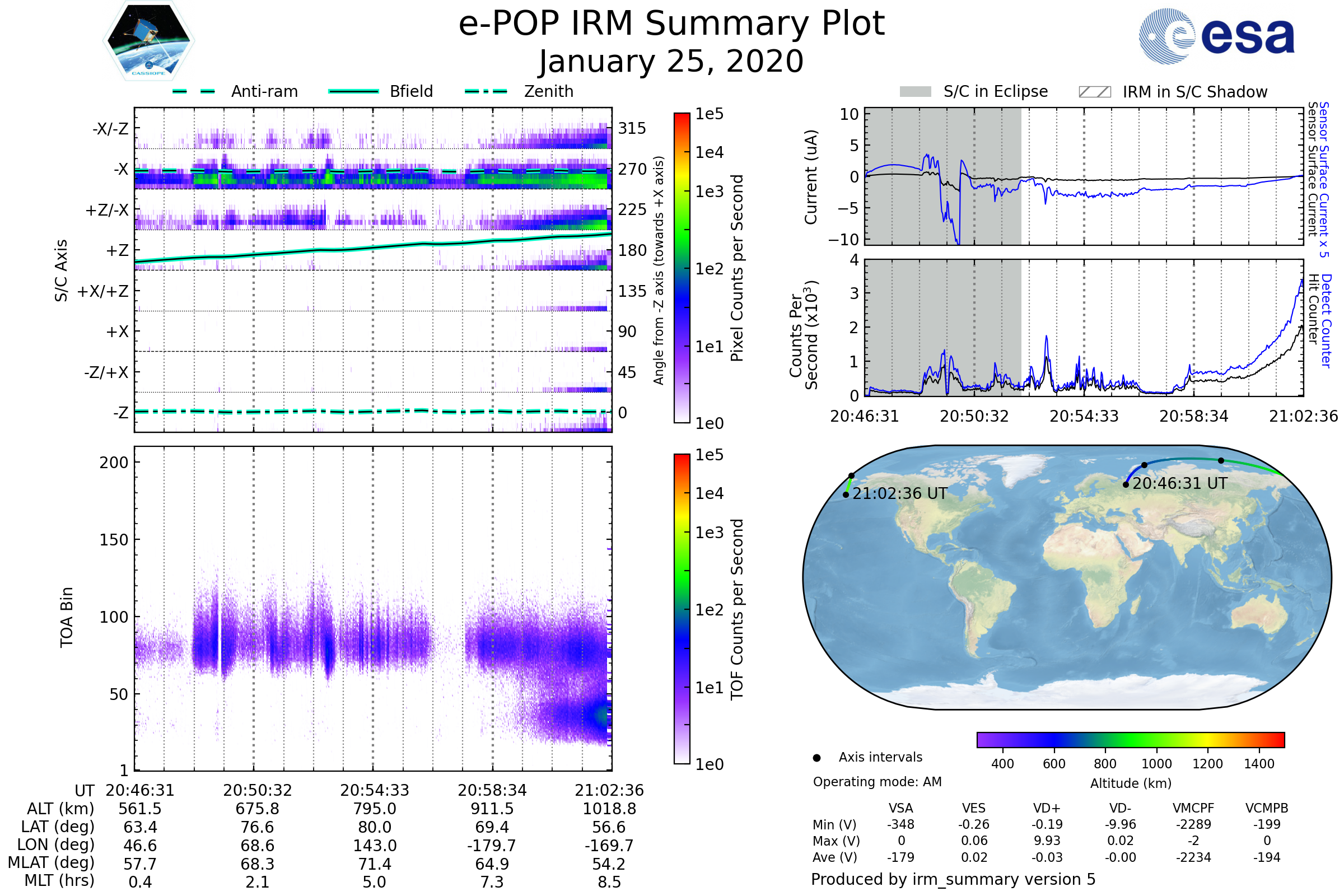Click the 21:02:36 UT label on map
The image size is (1344, 896).
click(x=899, y=494)
